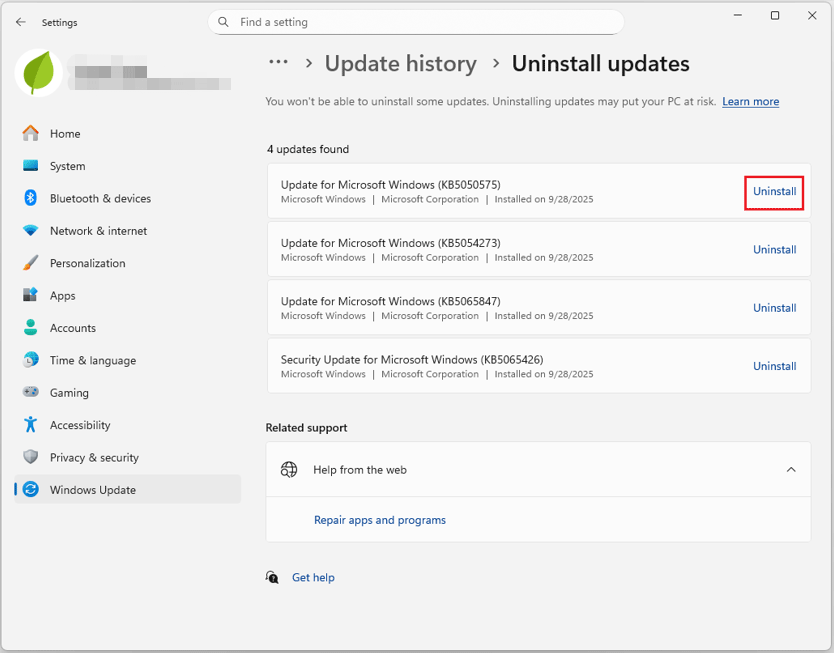834x653 pixels.
Task: Navigate back using the back arrow
Action: click(20, 22)
